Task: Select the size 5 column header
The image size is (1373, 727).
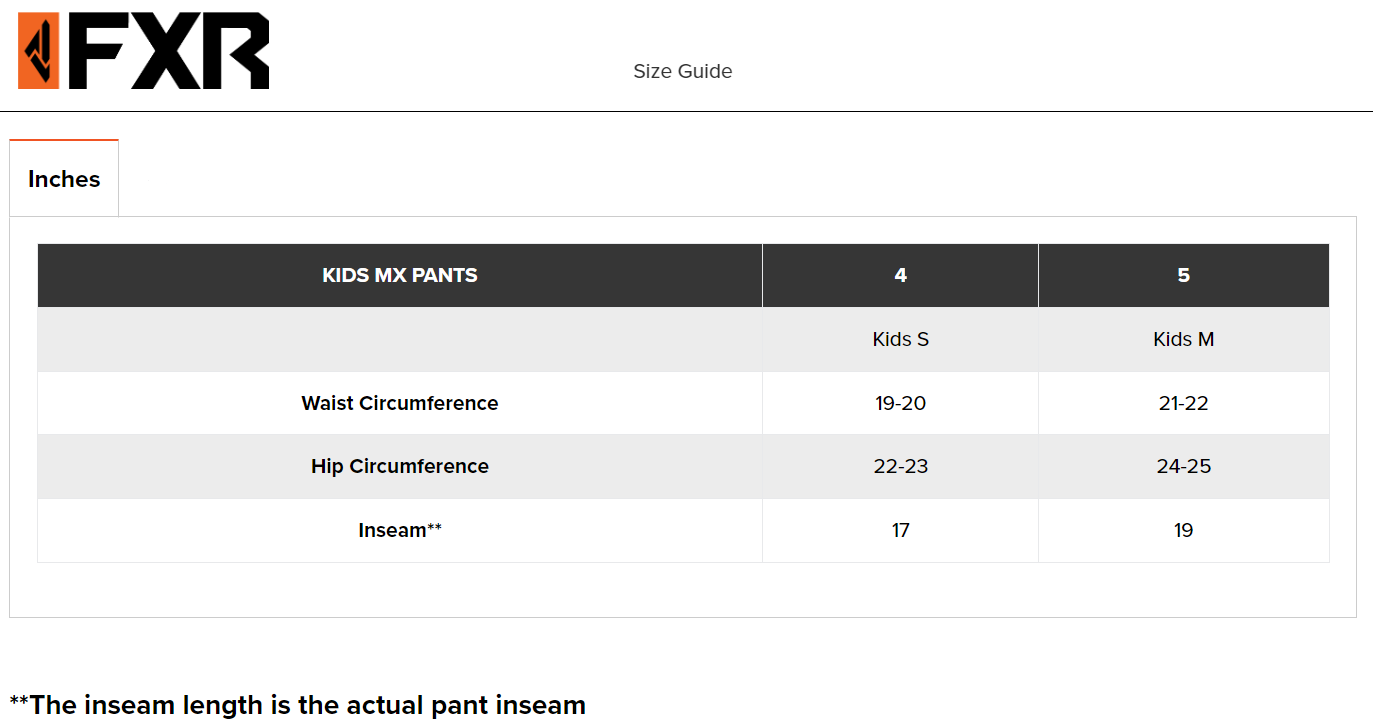Action: 1183,275
